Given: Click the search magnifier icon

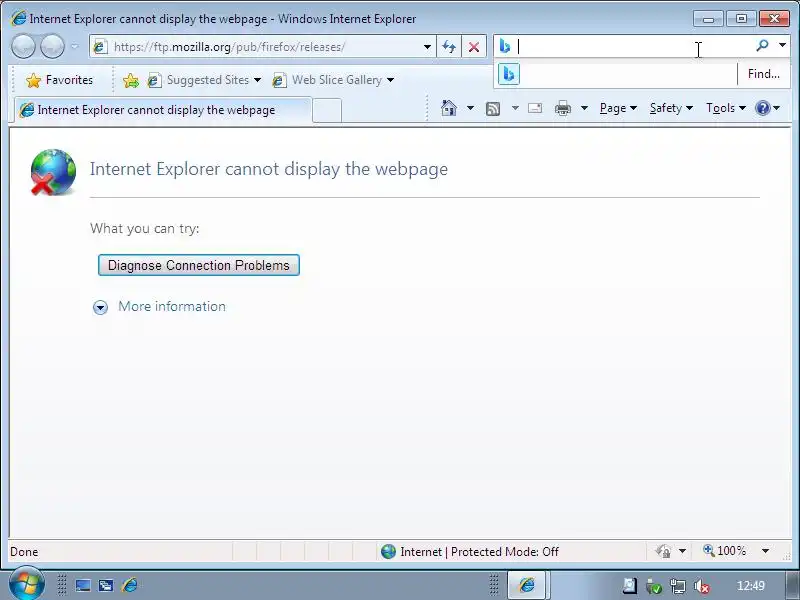Looking at the screenshot, I should click(762, 46).
